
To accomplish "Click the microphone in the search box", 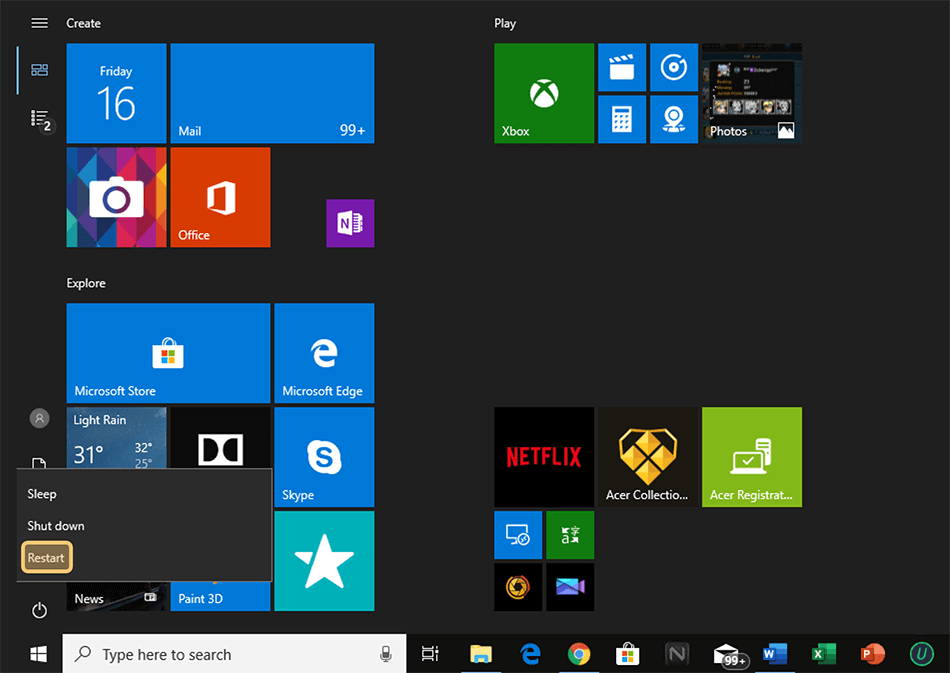I will (x=385, y=654).
